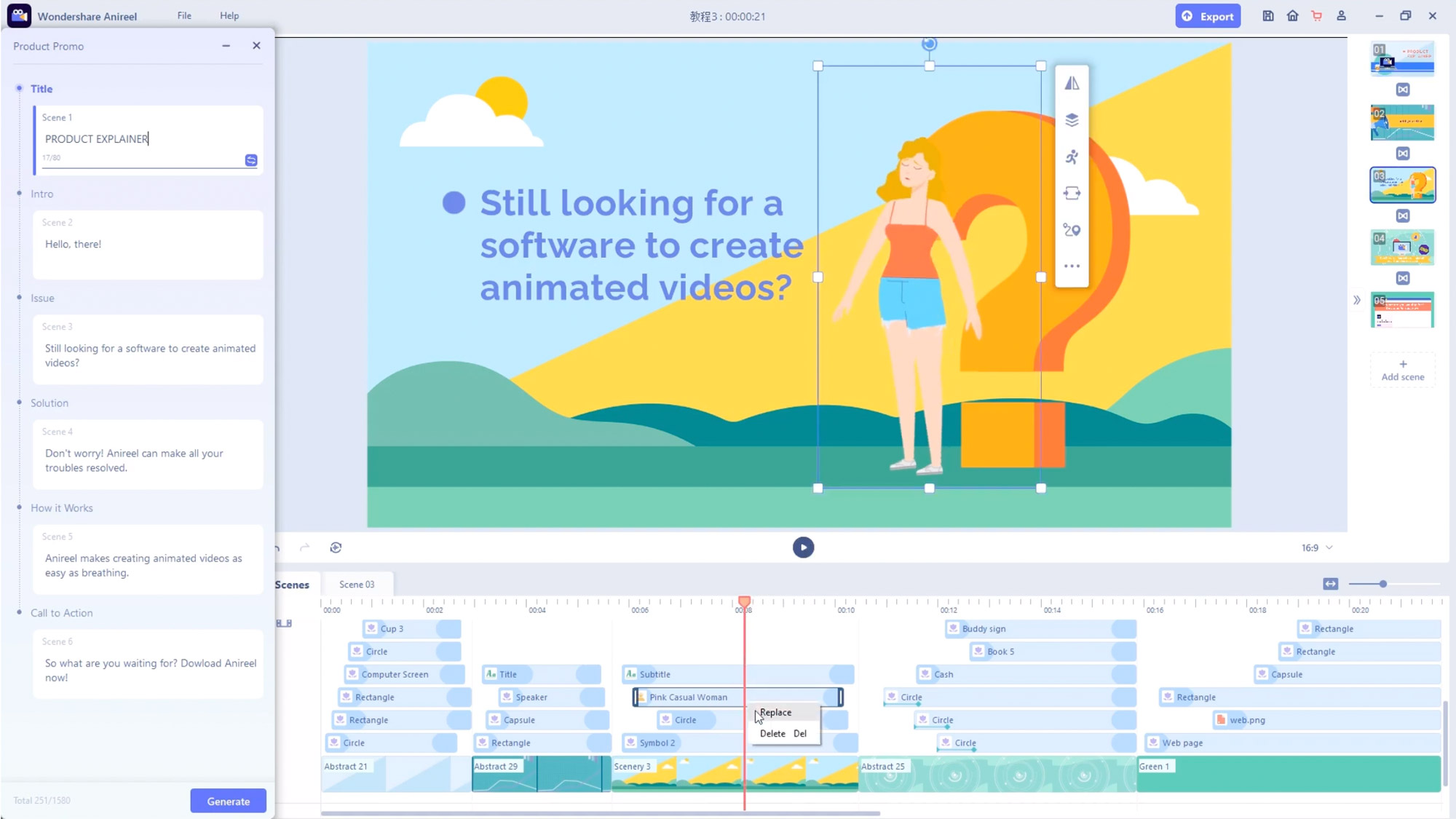1456x819 pixels.
Task: Click the Generate button
Action: pyautogui.click(x=228, y=801)
